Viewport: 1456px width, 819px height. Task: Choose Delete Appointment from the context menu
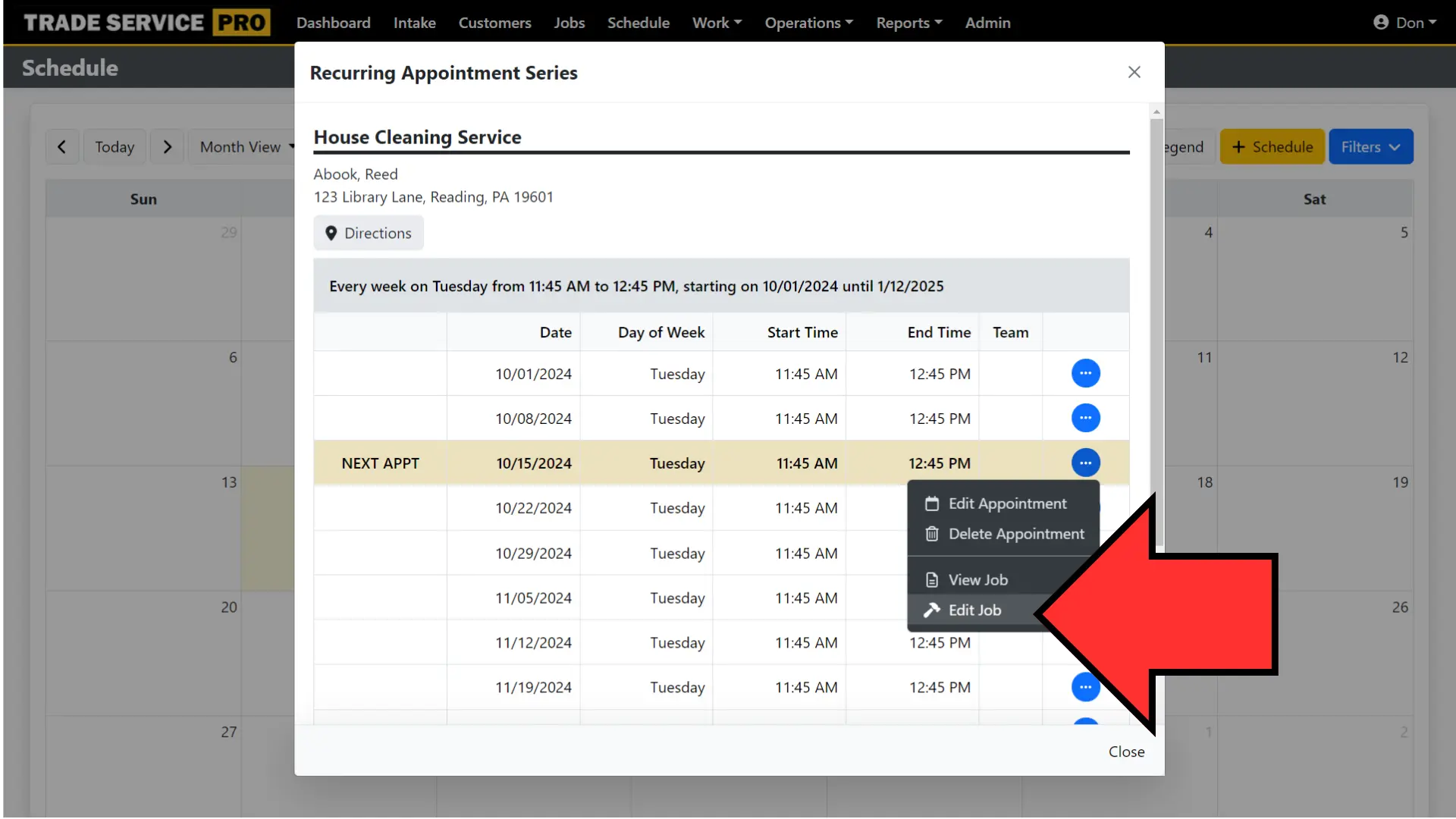[1016, 533]
